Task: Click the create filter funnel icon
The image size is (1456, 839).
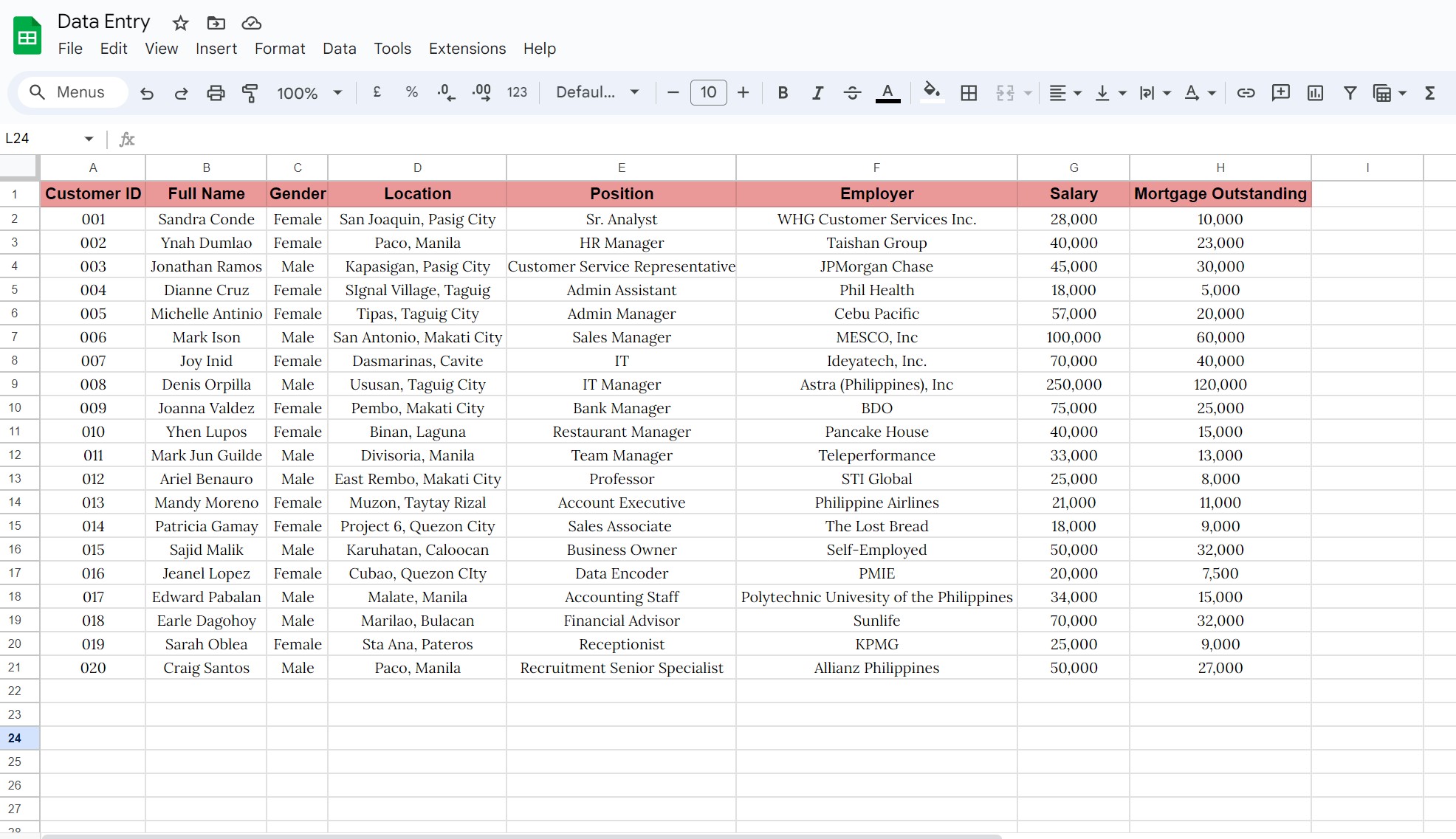Action: click(x=1350, y=93)
